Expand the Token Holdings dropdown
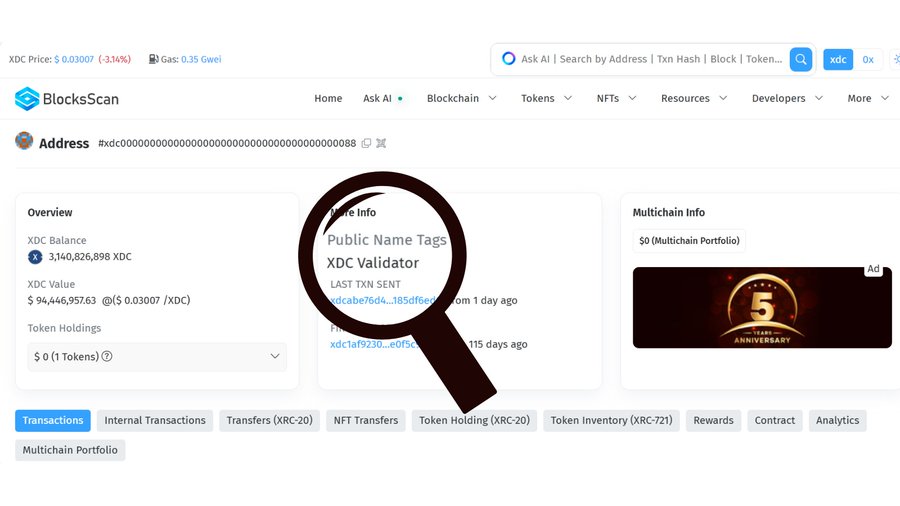Image resolution: width=900 pixels, height=506 pixels. [x=157, y=356]
